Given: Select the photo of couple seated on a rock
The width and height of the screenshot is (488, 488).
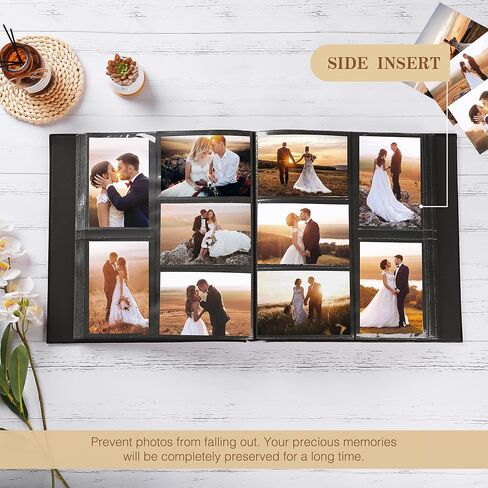Looking at the screenshot, I should (x=206, y=234).
